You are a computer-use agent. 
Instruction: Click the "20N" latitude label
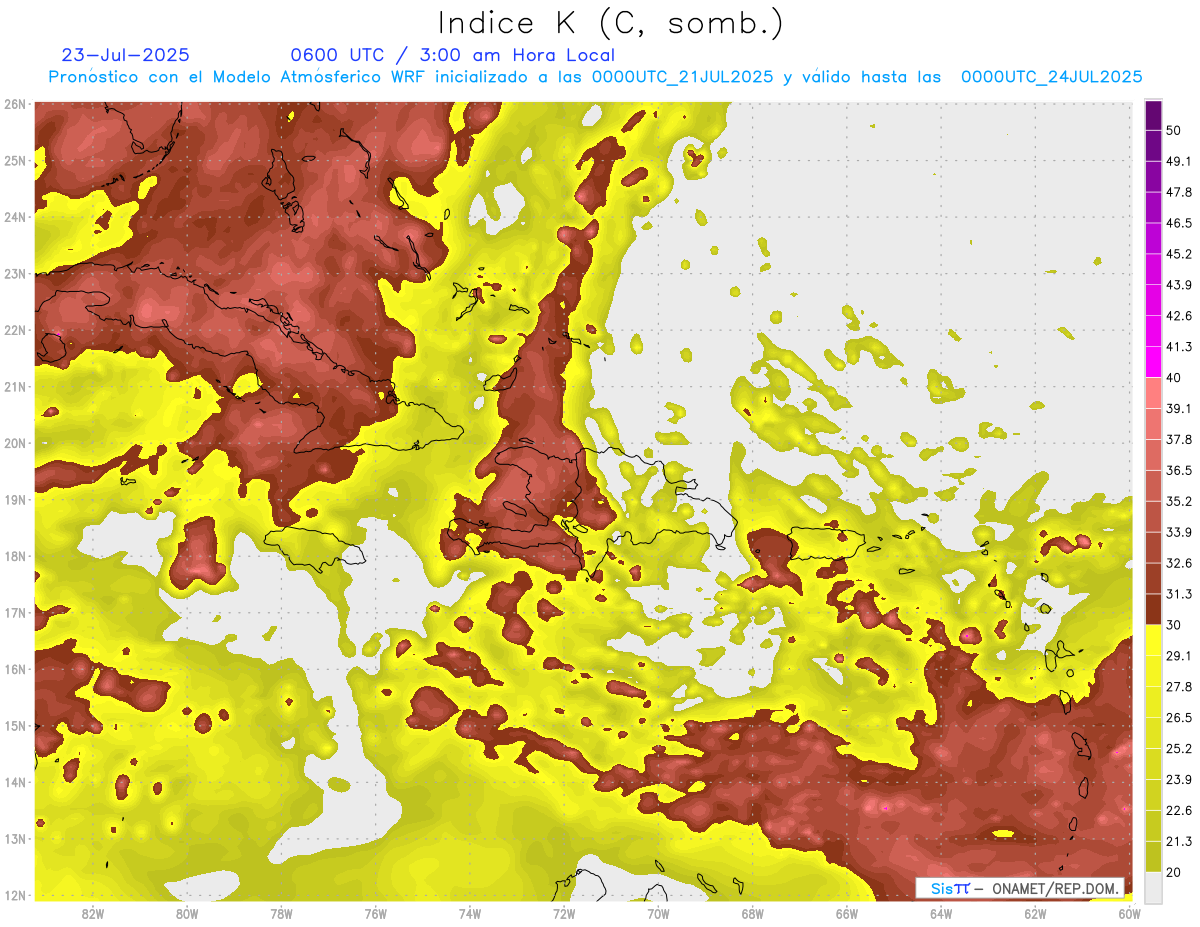(x=15, y=443)
